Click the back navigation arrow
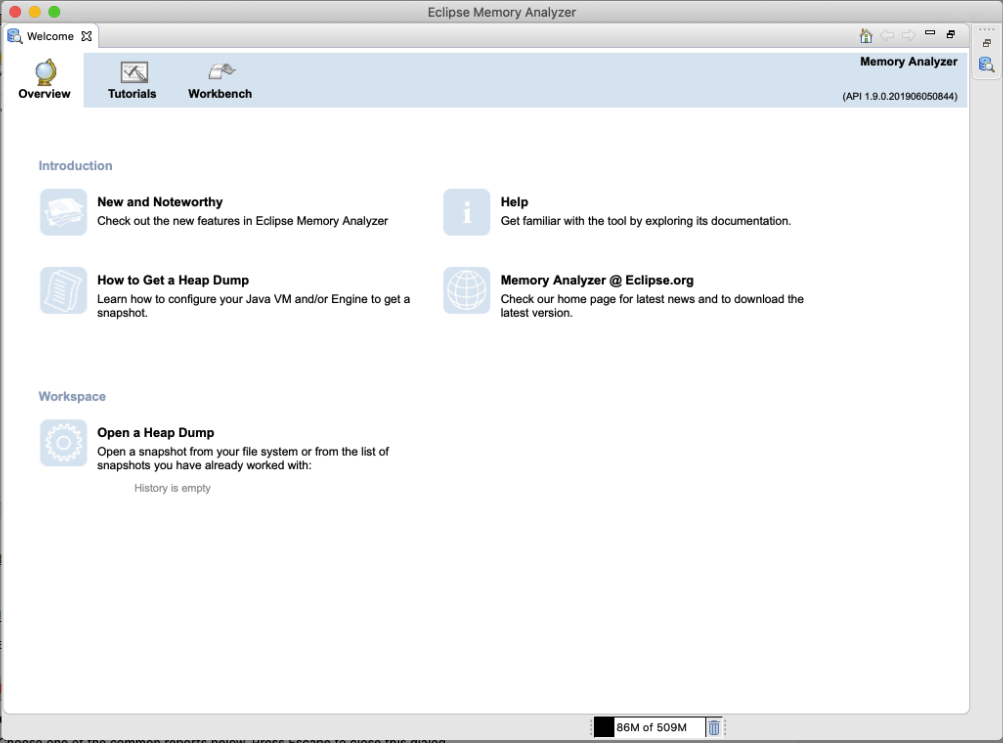Screen dimensions: 1003x743 click(x=887, y=35)
